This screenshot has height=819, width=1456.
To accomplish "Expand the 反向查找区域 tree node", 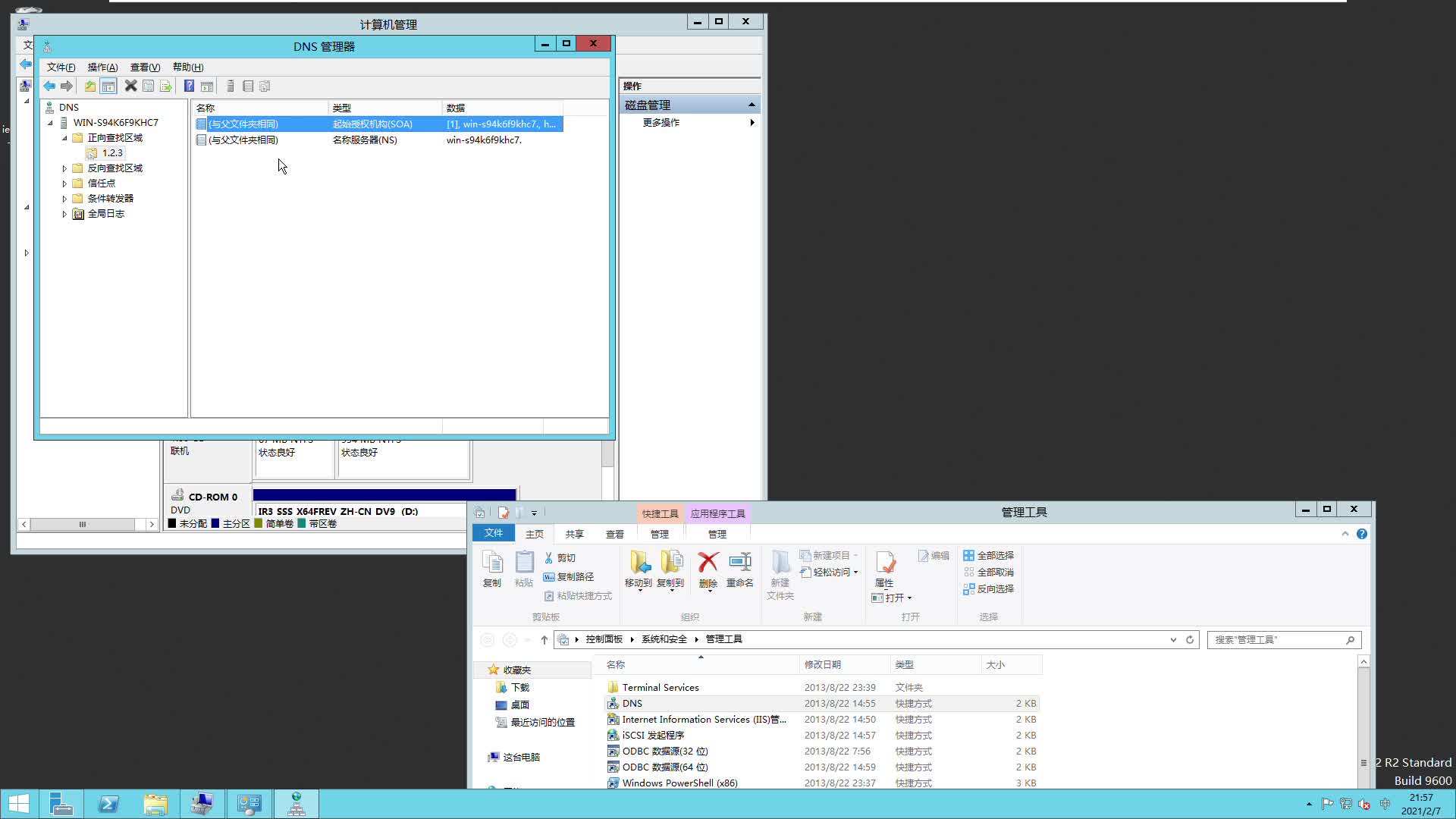I will [x=64, y=168].
